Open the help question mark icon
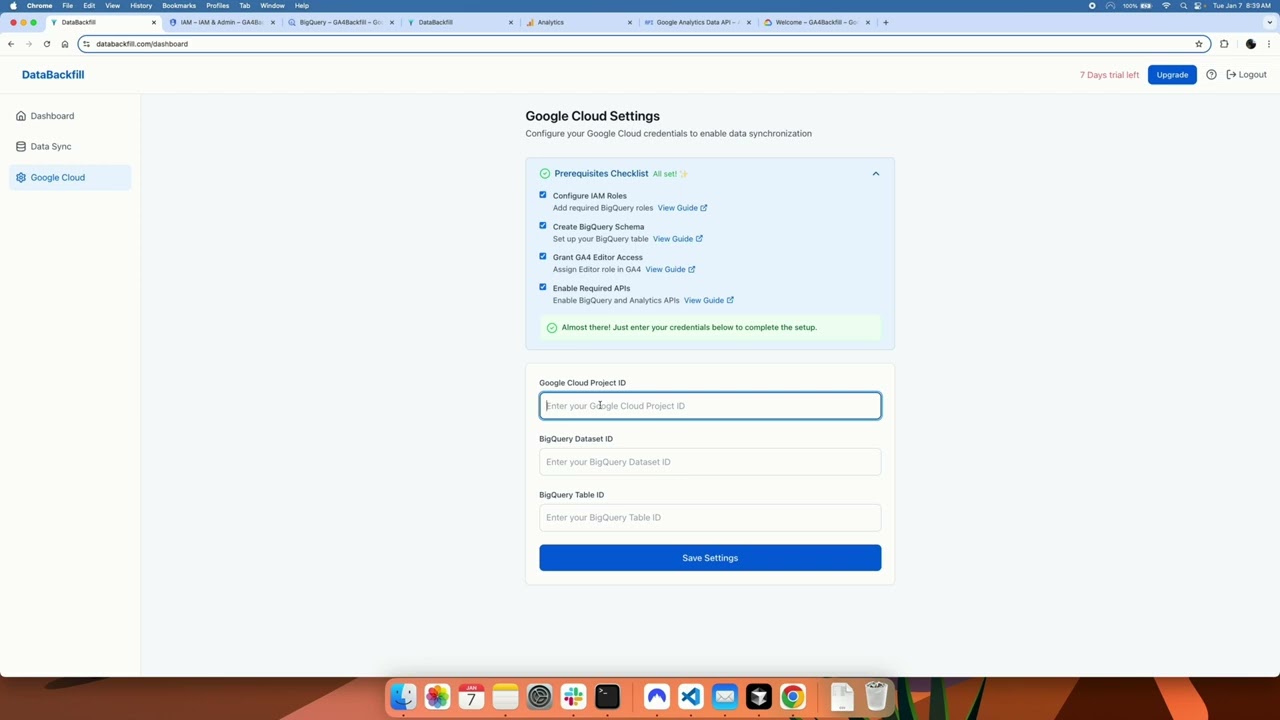This screenshot has width=1280, height=720. (1211, 75)
